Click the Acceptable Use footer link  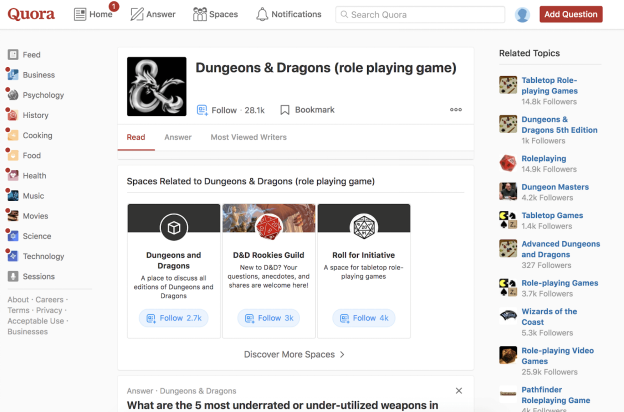click(x=35, y=321)
